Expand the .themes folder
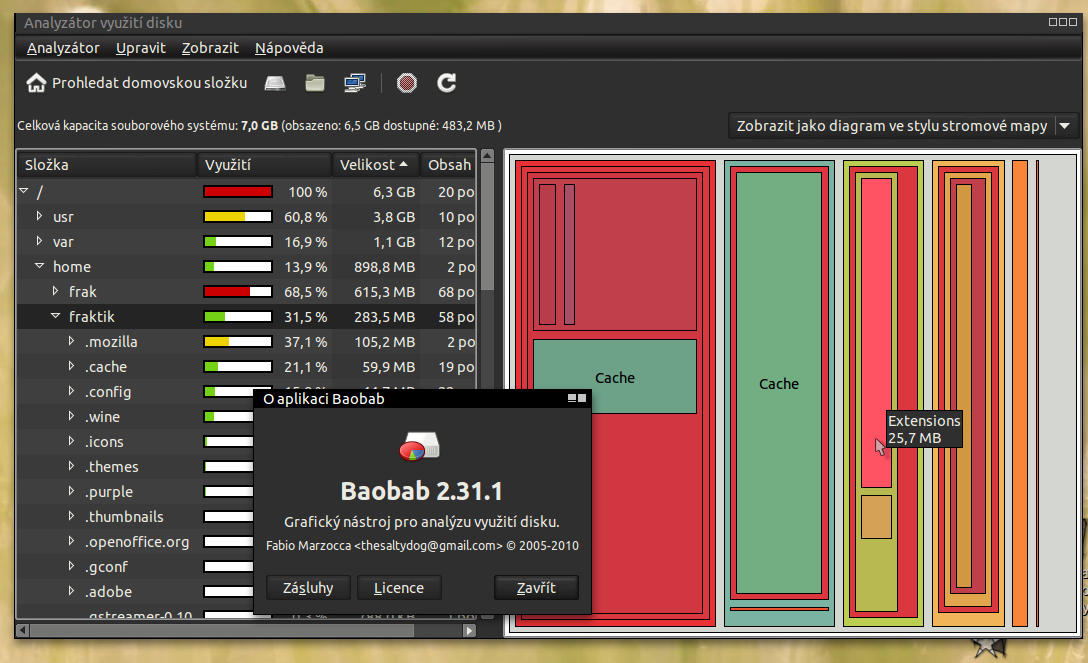The image size is (1088, 663). (x=71, y=466)
